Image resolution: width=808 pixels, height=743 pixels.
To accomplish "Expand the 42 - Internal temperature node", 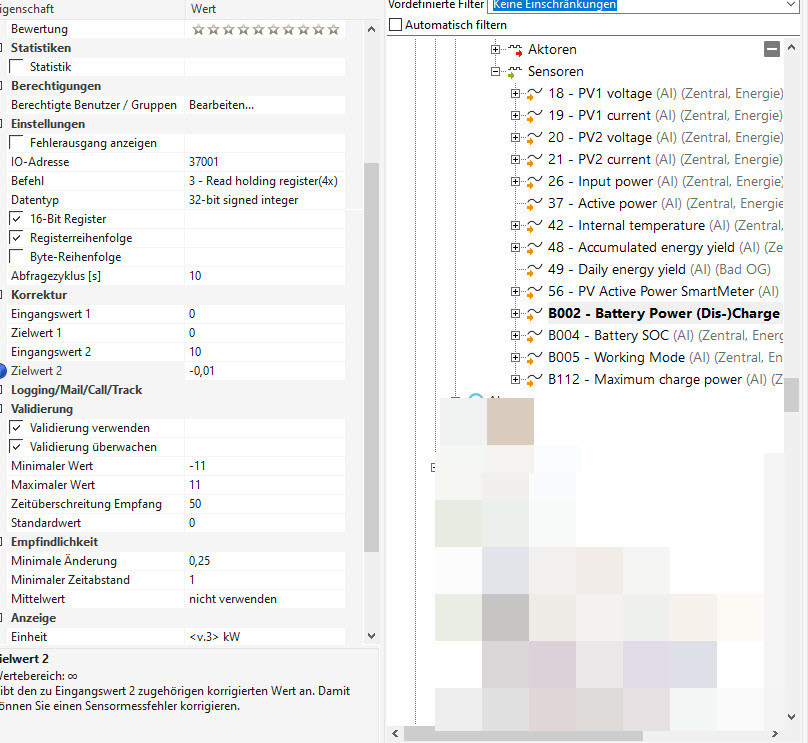I will tap(515, 225).
